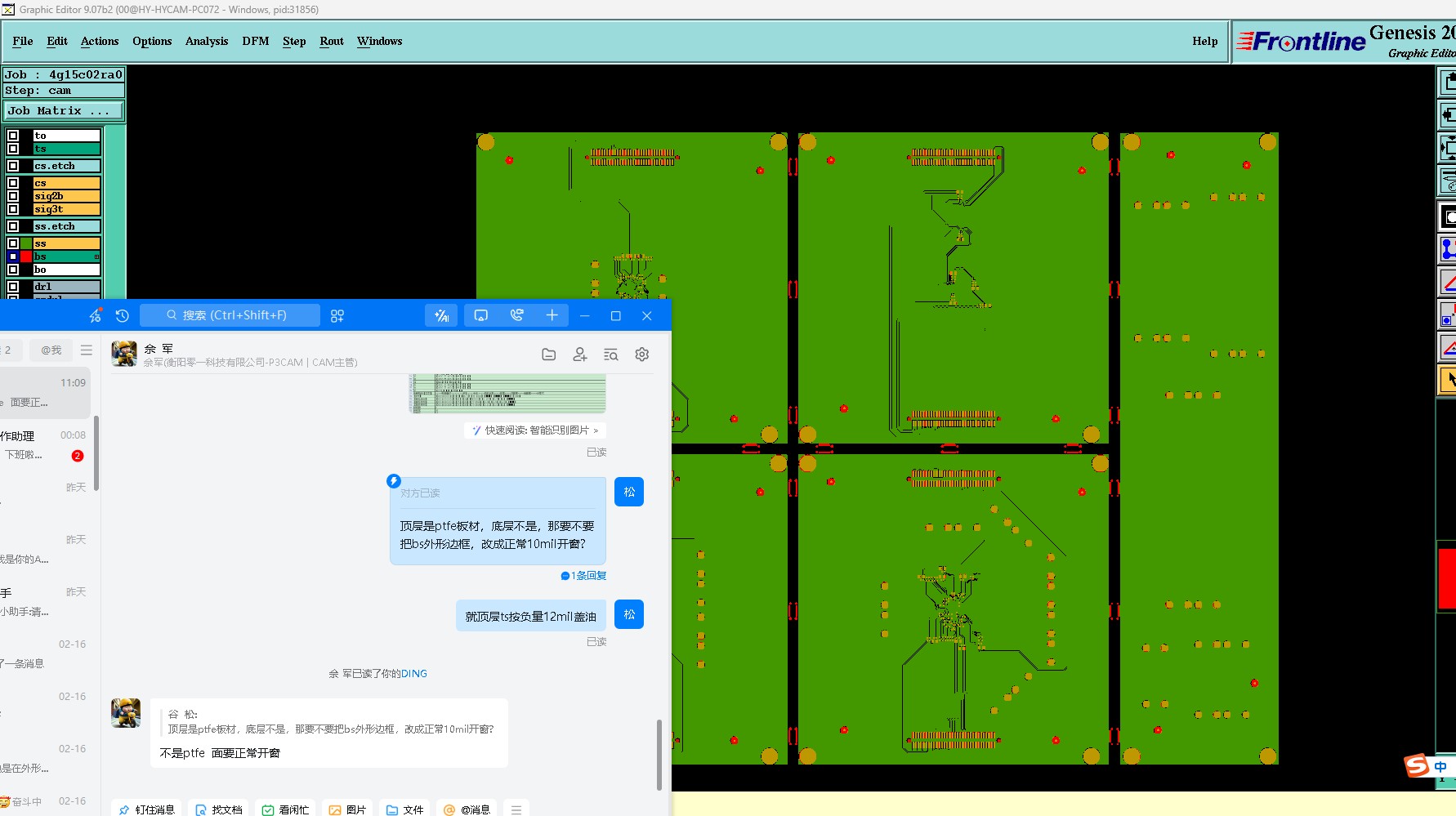Open the Rout menu

click(332, 41)
